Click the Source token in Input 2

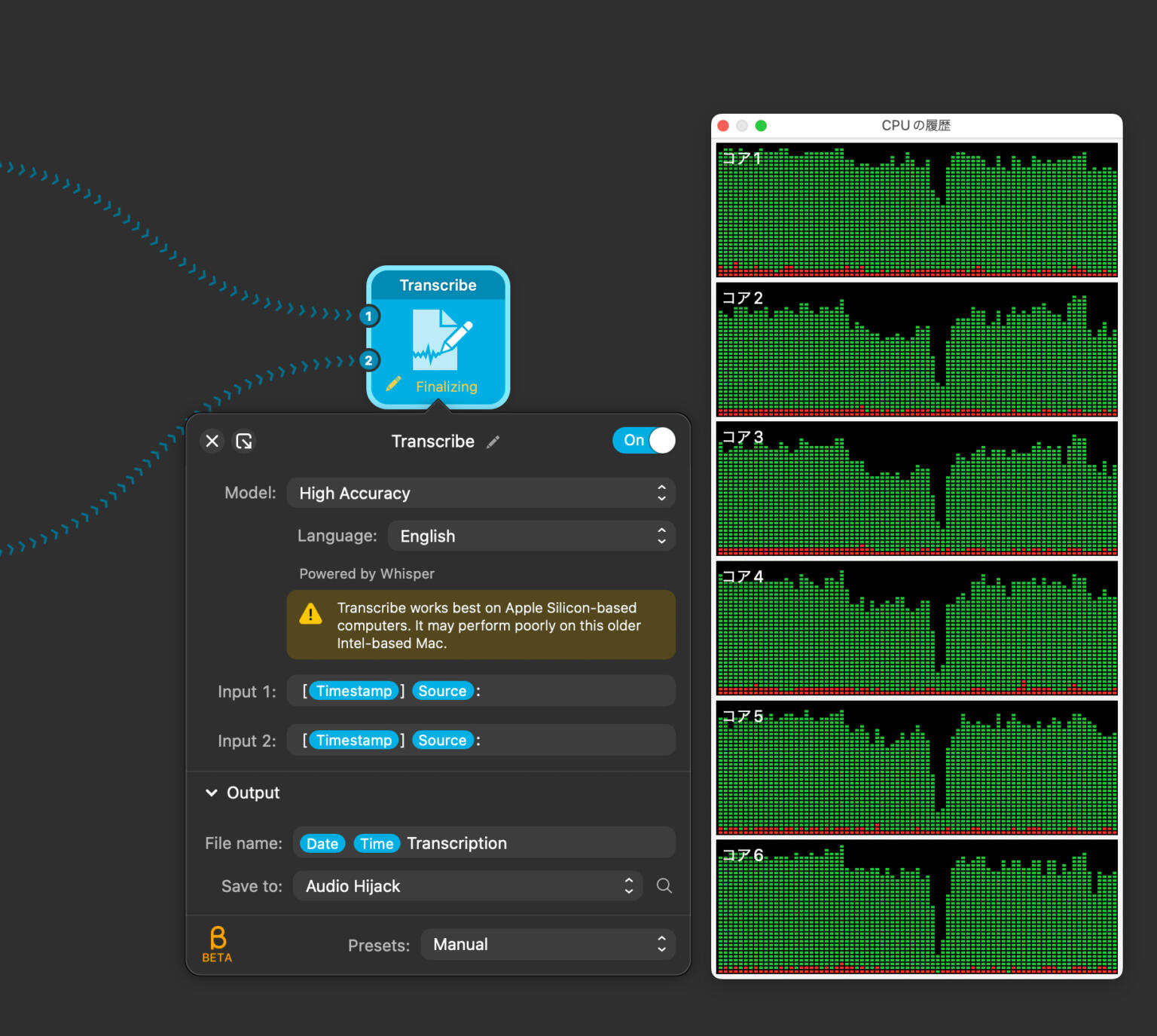click(x=442, y=740)
